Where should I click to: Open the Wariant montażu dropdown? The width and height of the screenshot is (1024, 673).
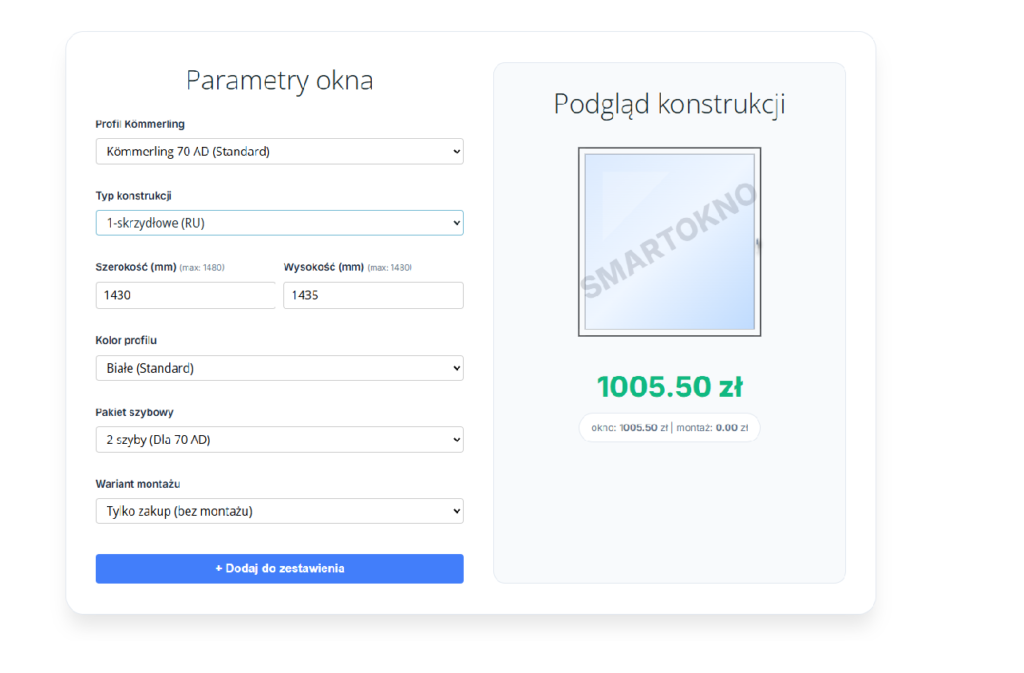tap(279, 510)
